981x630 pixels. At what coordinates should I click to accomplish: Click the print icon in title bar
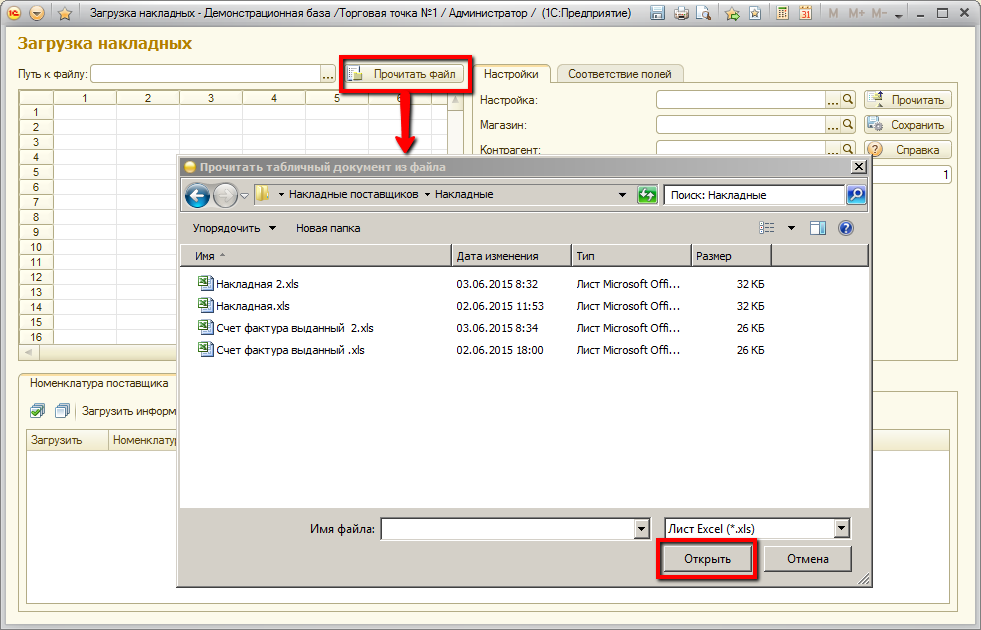pyautogui.click(x=681, y=14)
